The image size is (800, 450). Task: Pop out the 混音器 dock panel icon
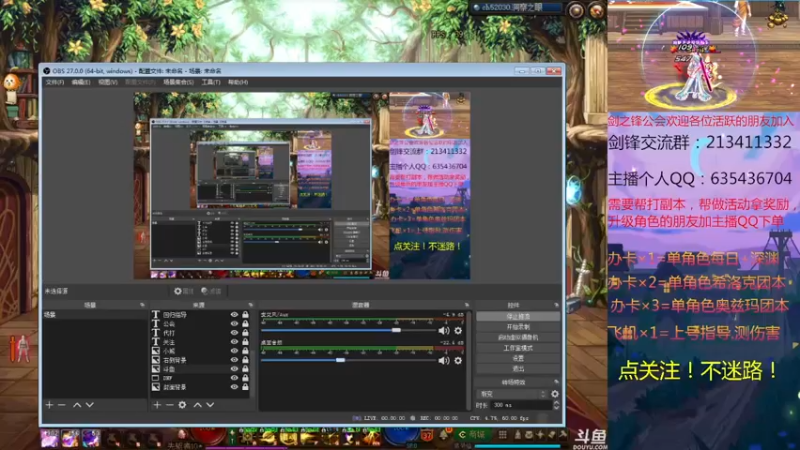click(x=467, y=305)
